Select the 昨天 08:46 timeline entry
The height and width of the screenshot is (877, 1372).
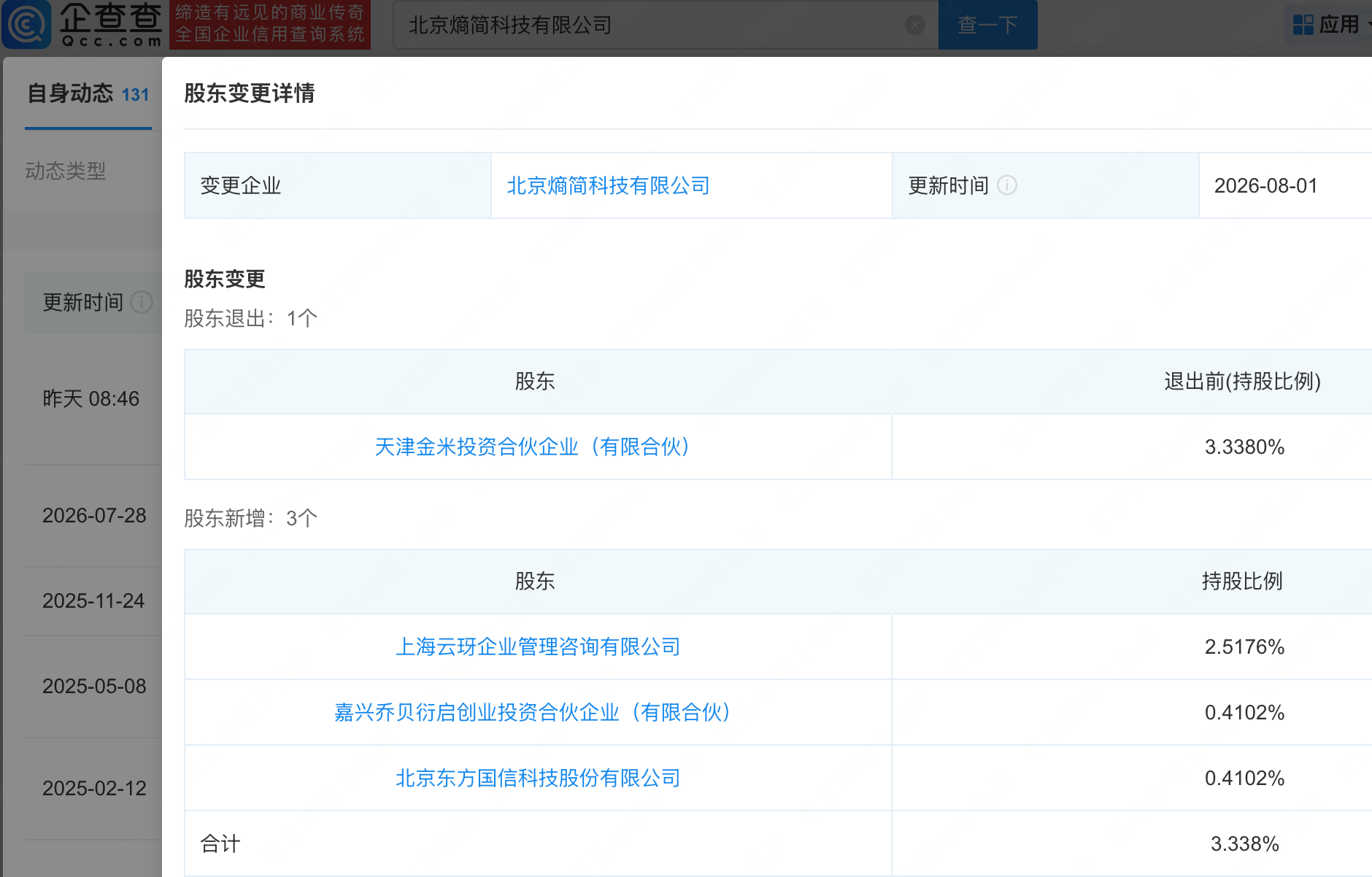click(x=90, y=398)
